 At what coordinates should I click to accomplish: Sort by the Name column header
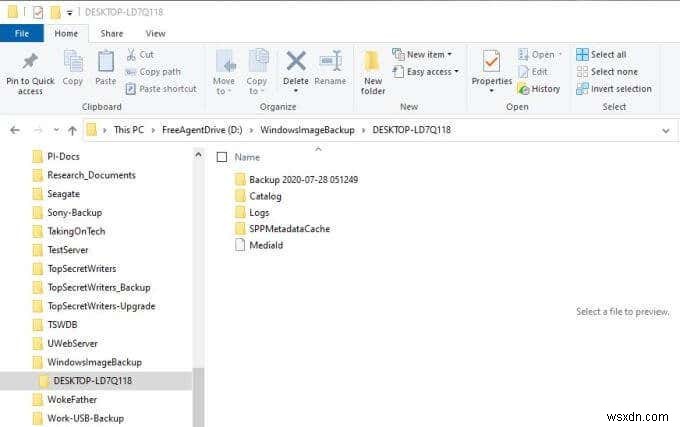(247, 157)
